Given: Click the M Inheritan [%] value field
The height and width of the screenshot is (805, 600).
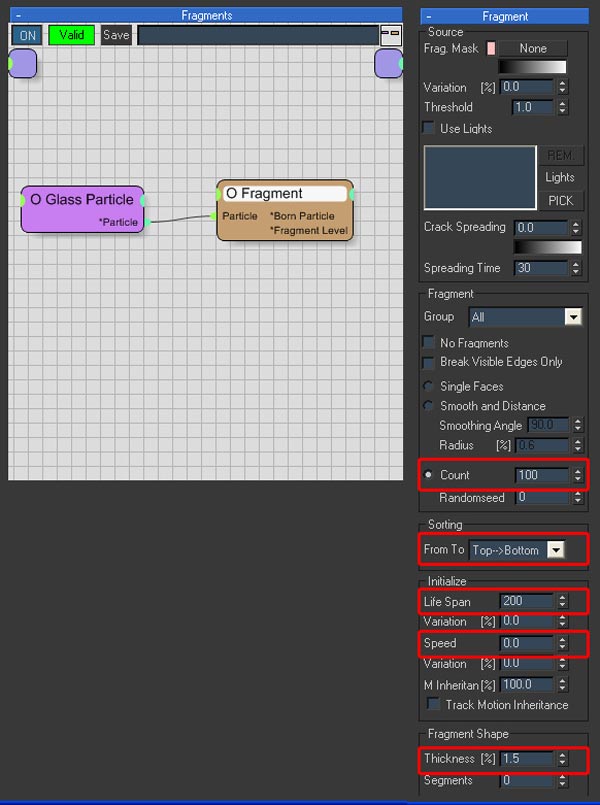Looking at the screenshot, I should [527, 685].
